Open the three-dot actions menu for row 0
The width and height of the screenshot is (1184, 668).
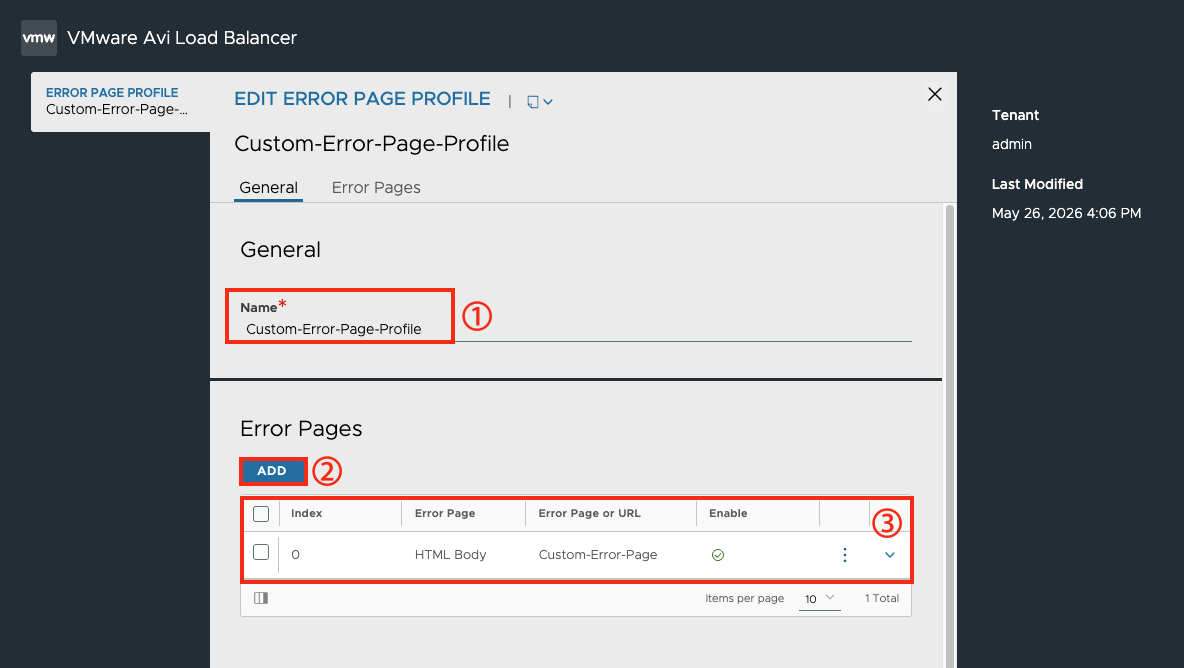(844, 555)
